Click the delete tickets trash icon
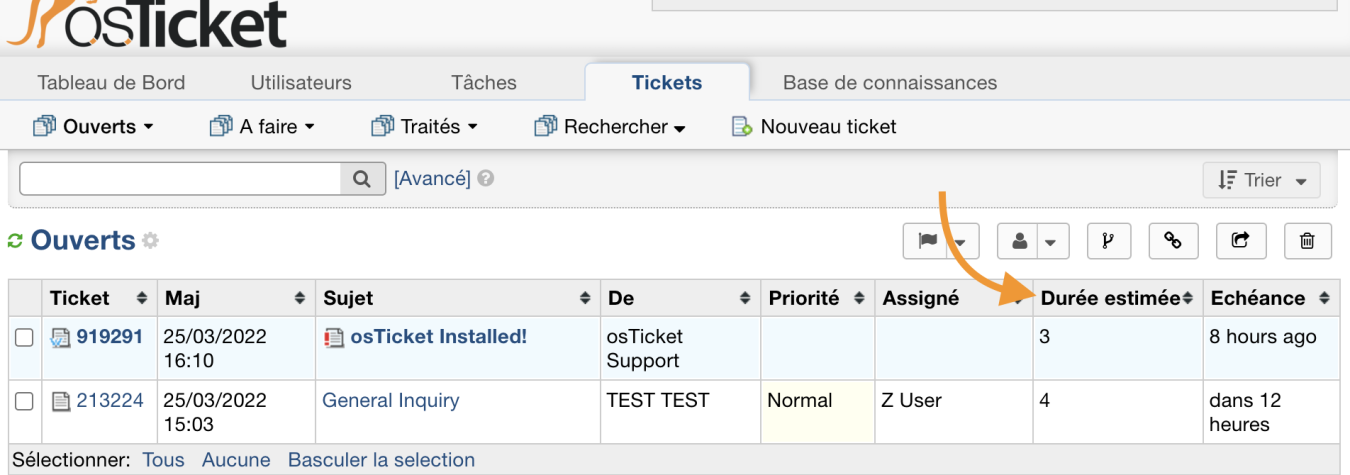 pos(1307,241)
